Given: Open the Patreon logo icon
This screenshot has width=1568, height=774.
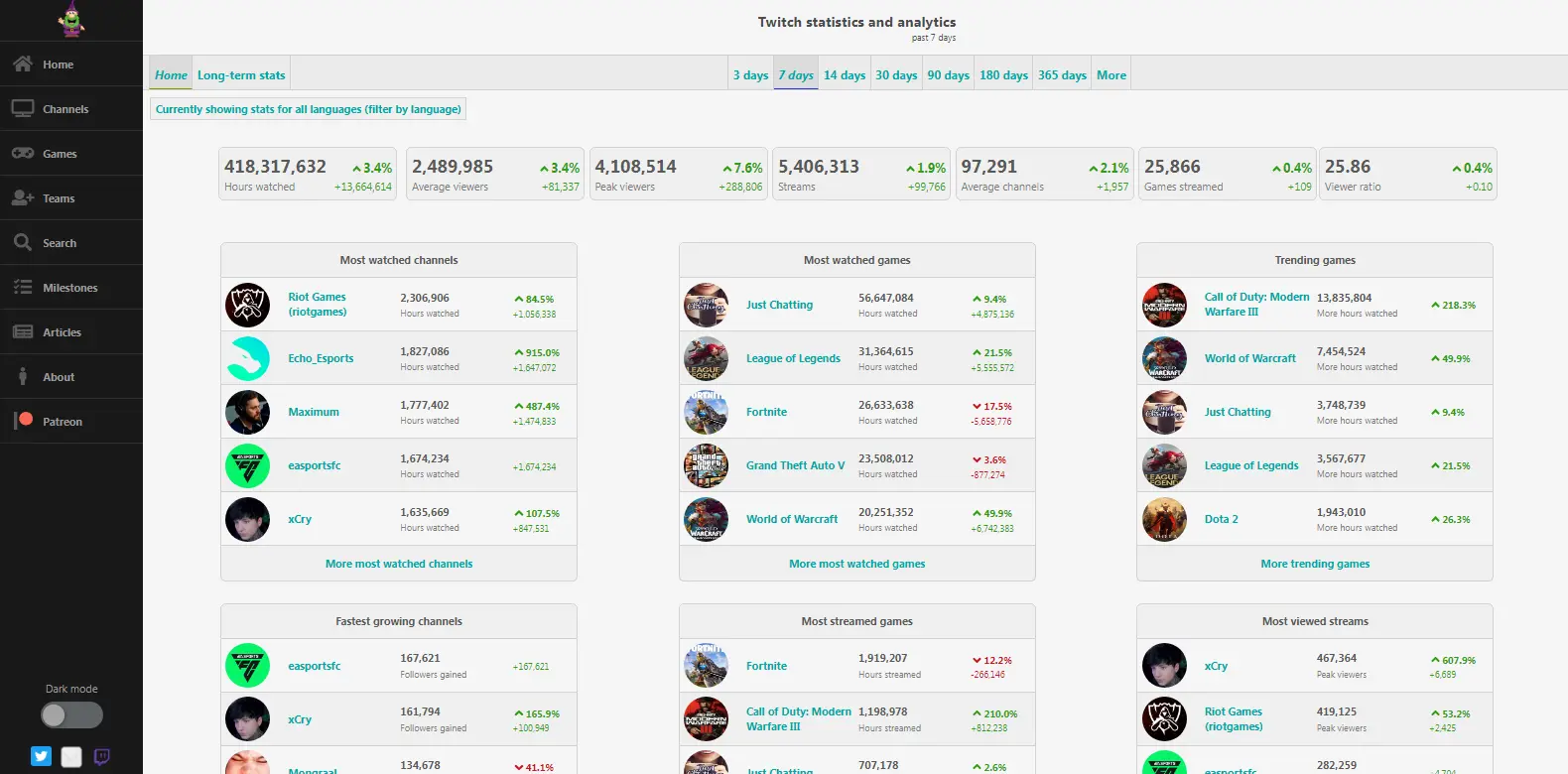Looking at the screenshot, I should pyautogui.click(x=24, y=421).
